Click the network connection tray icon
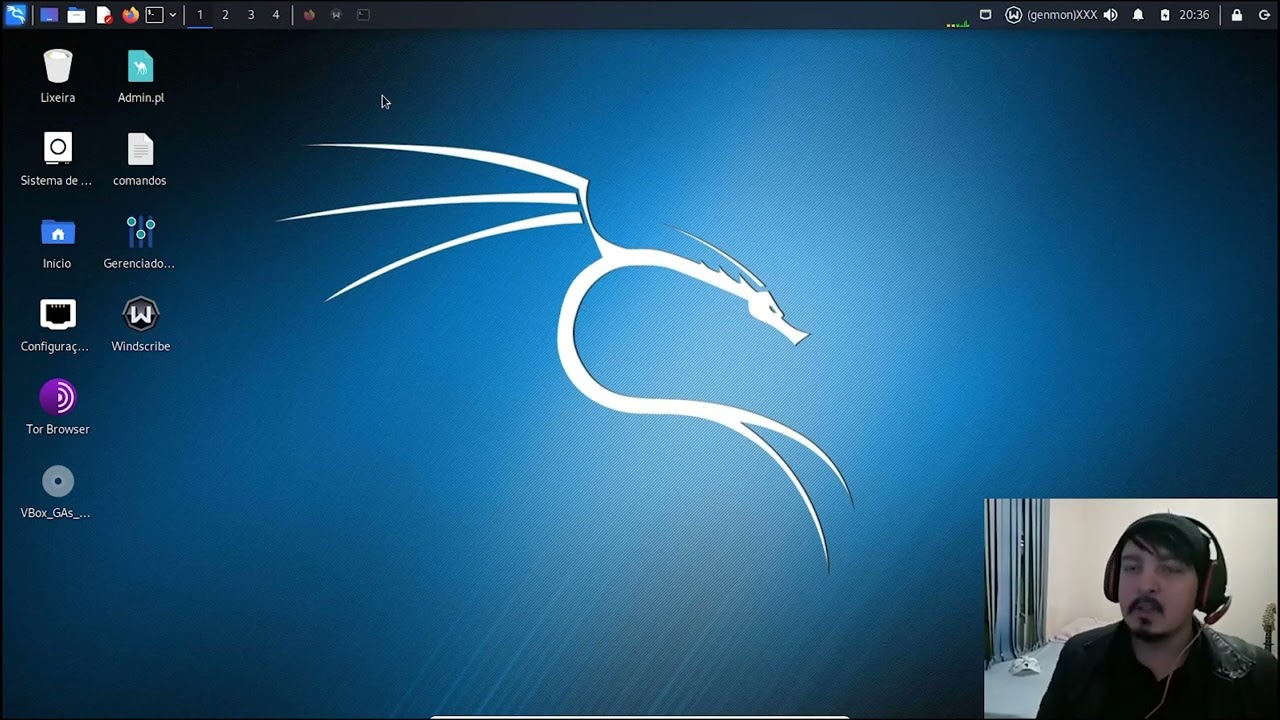 click(985, 15)
